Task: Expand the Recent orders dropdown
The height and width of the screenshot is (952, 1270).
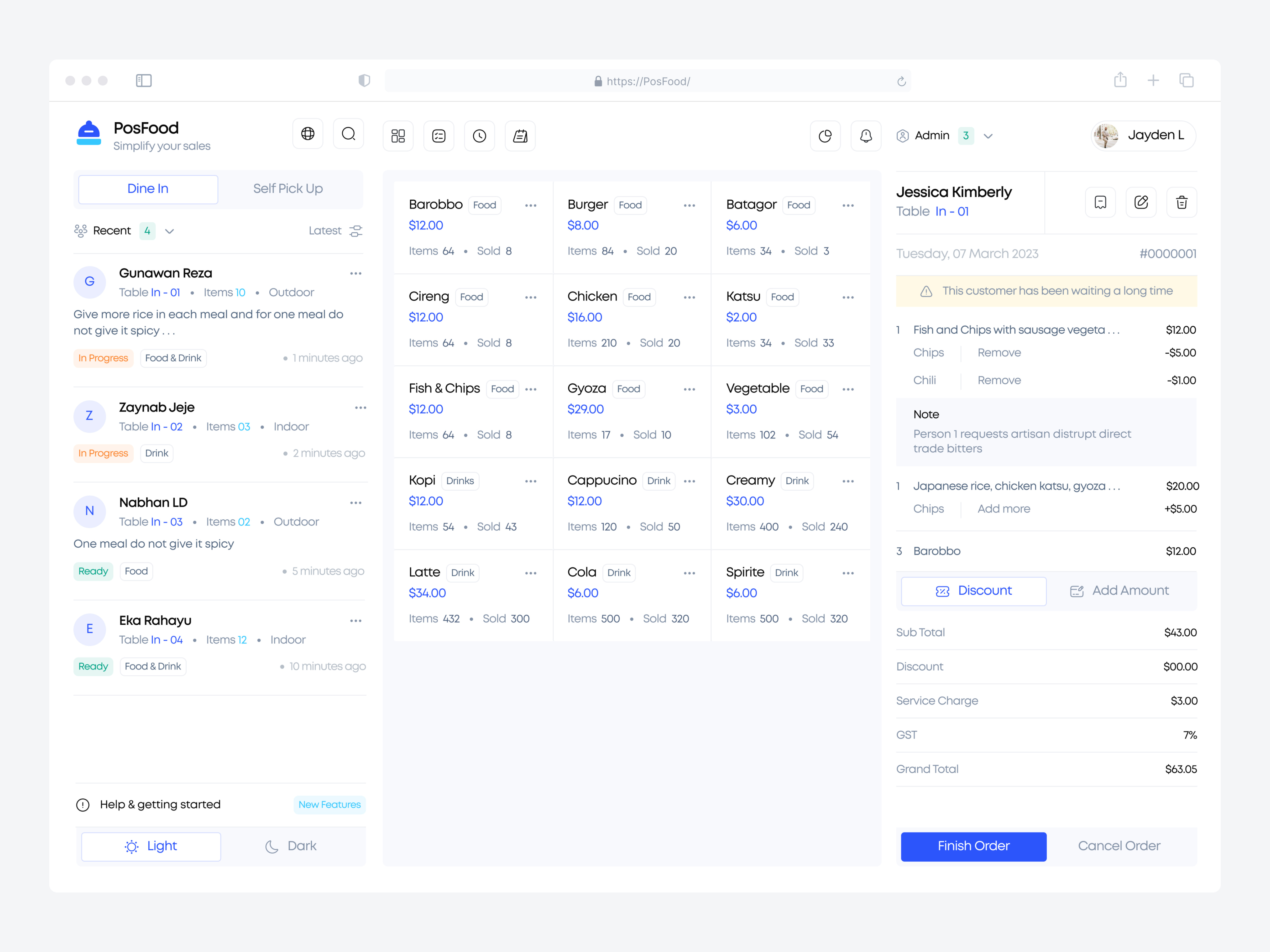Action: 169,231
